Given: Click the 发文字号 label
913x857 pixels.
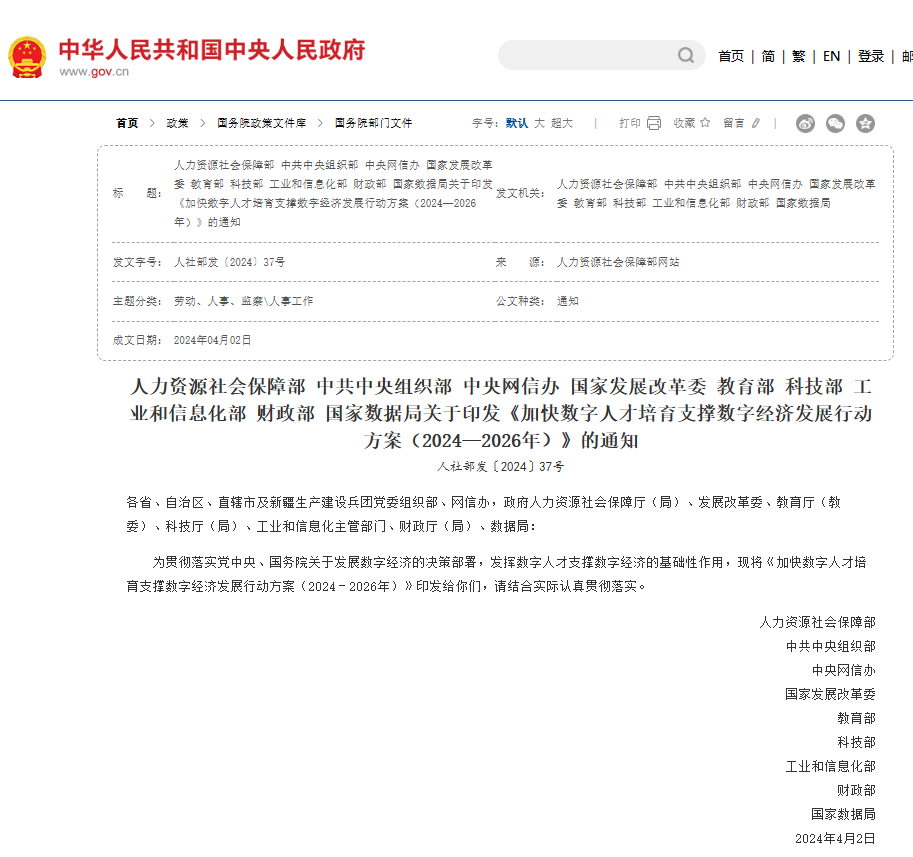Looking at the screenshot, I should tap(137, 262).
